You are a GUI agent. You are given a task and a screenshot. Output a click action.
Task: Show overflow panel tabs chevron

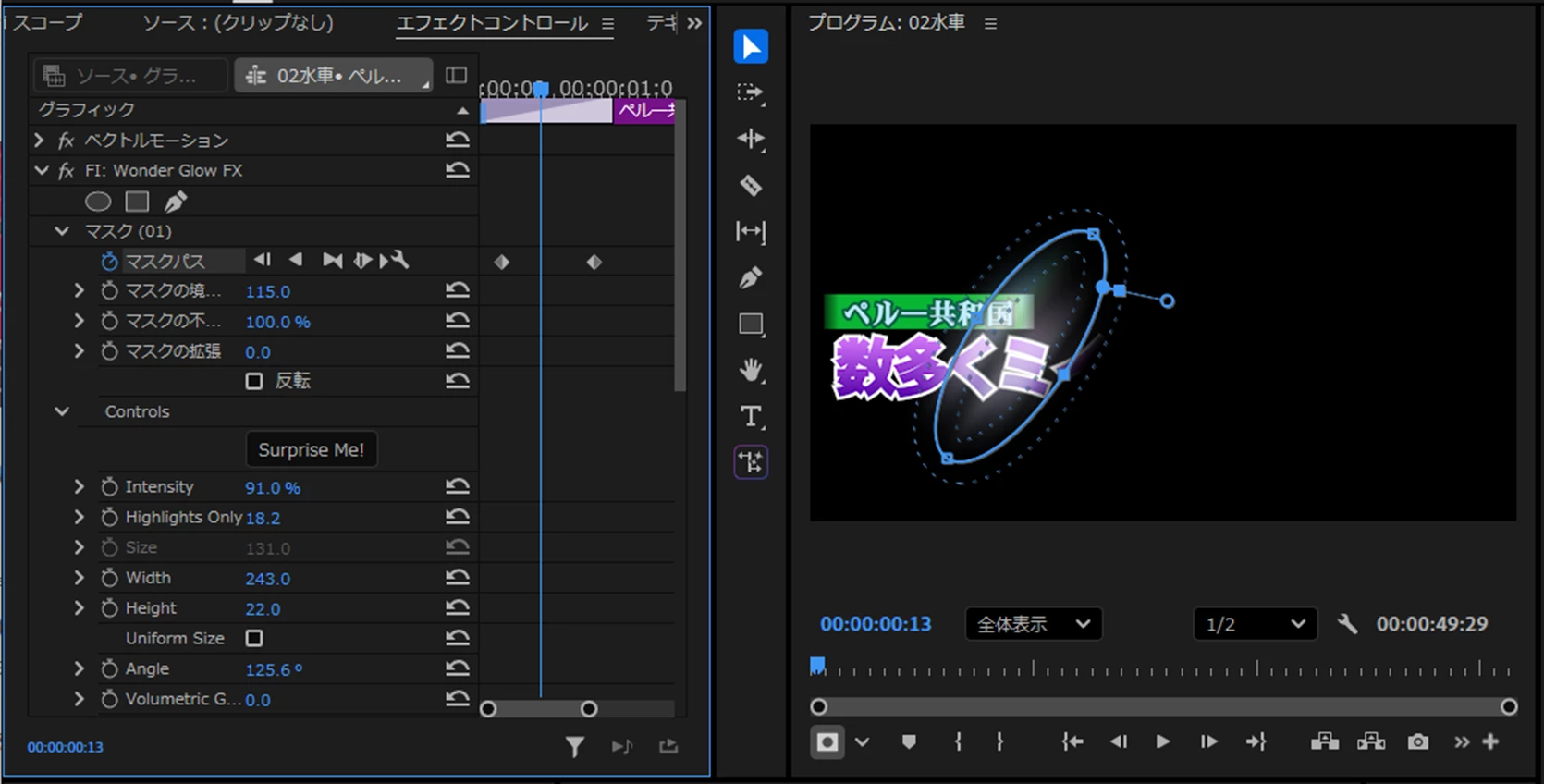(694, 23)
